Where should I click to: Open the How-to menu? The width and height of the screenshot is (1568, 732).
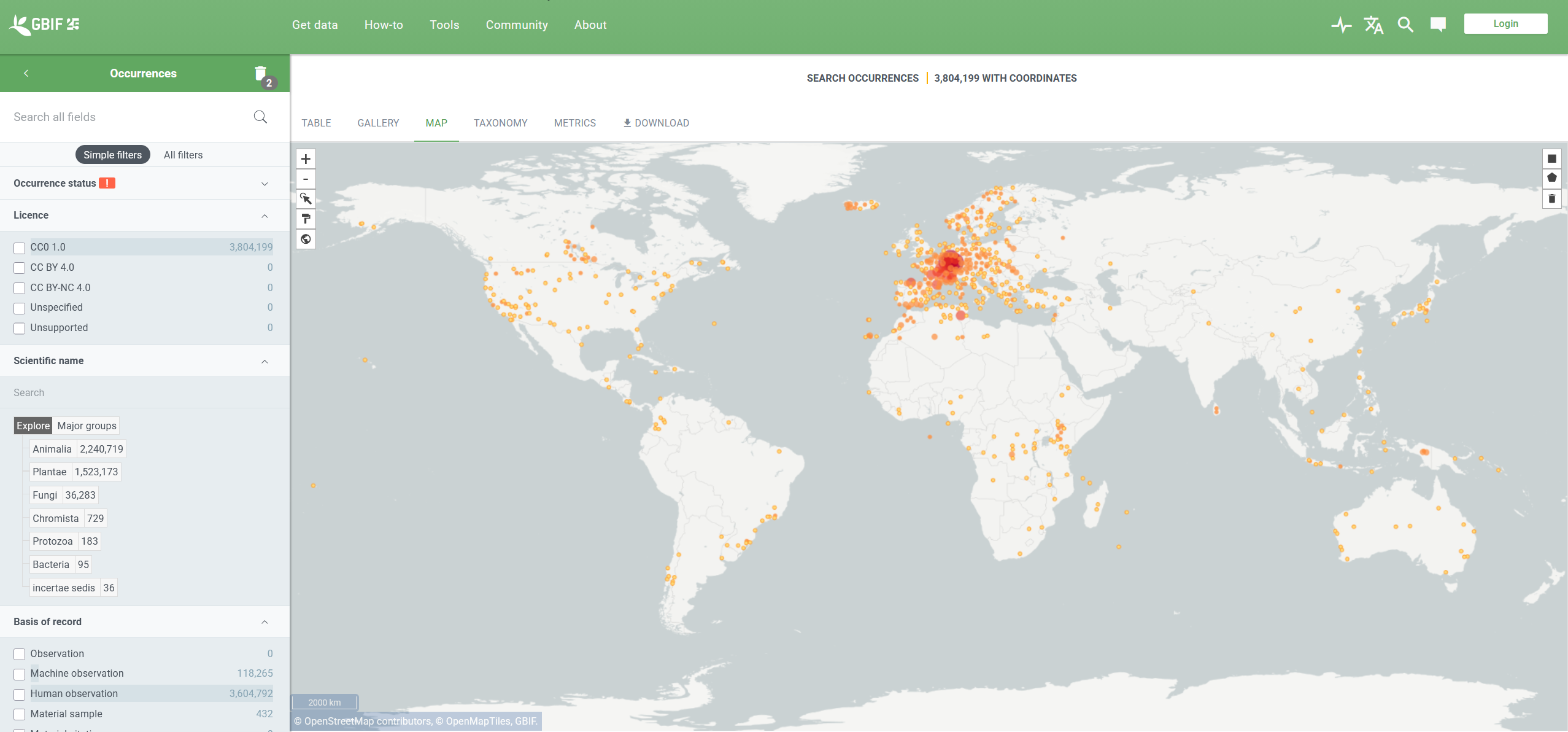point(384,25)
